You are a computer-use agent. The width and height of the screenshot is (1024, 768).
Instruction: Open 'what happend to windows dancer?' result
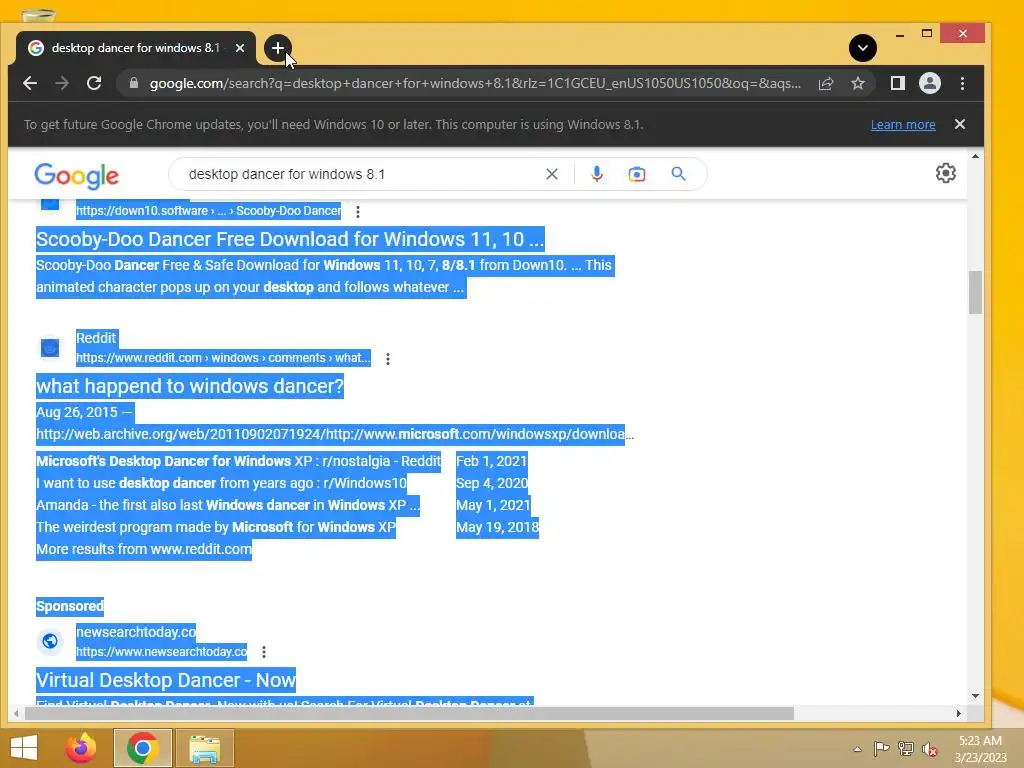[189, 386]
